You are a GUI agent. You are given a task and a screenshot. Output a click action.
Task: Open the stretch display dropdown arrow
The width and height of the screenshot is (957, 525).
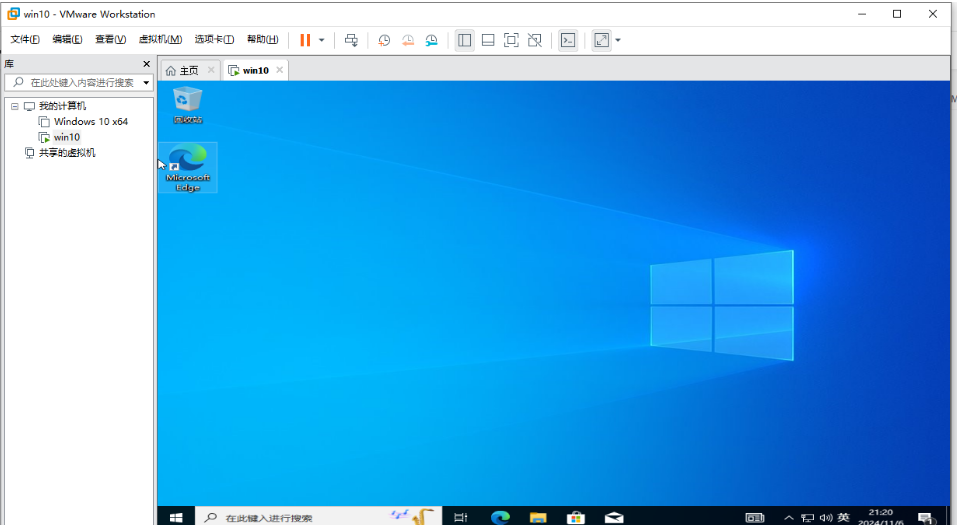pos(618,40)
